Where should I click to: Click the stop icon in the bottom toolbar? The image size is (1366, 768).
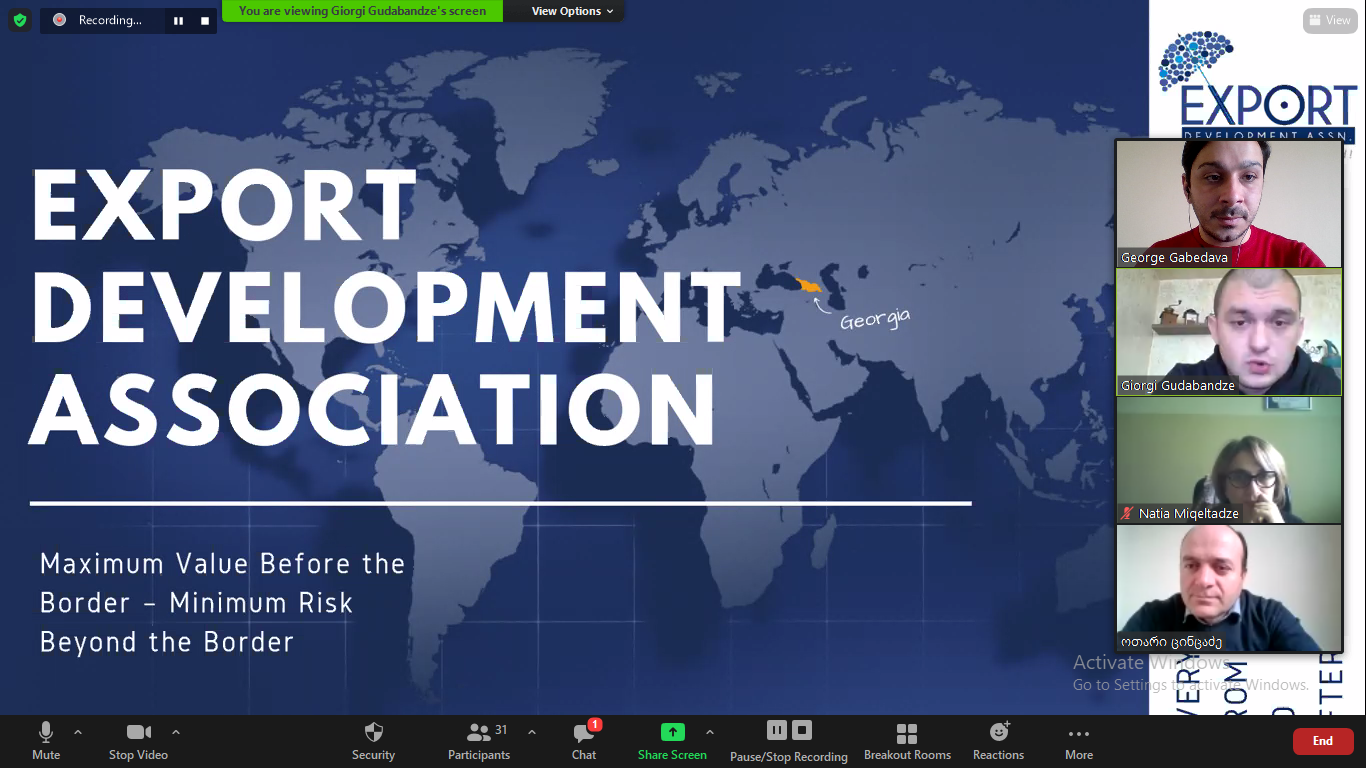click(802, 730)
